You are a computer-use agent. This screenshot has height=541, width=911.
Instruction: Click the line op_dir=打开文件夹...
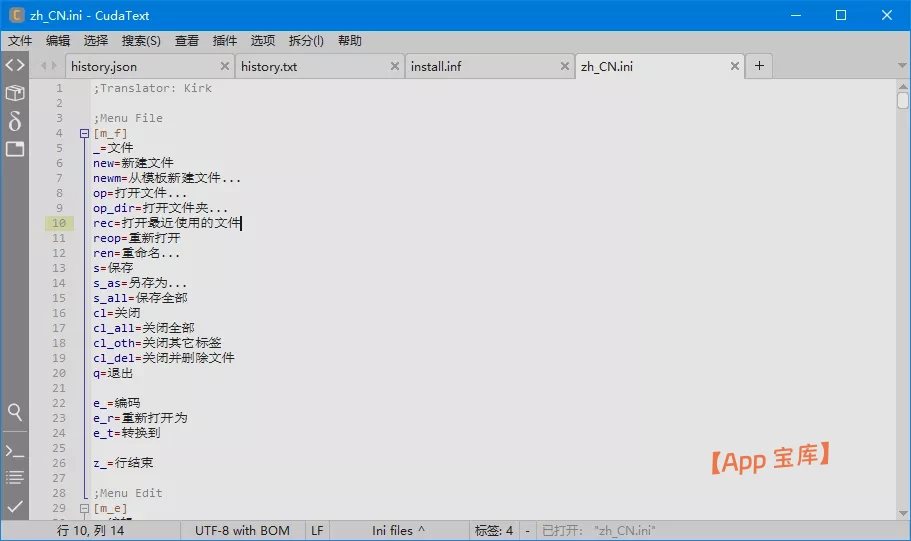coord(160,208)
